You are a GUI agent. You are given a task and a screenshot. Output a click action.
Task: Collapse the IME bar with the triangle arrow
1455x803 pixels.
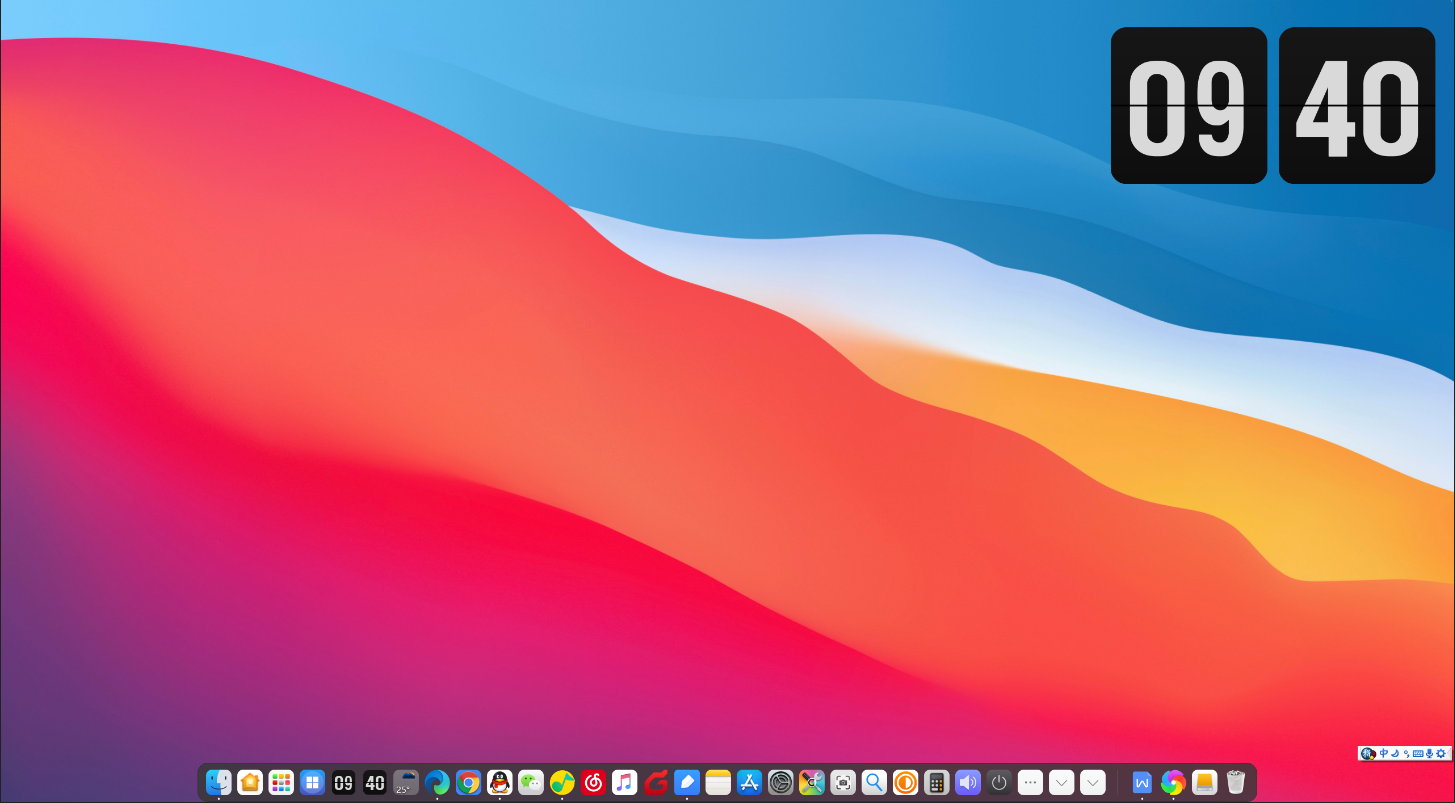(1449, 753)
